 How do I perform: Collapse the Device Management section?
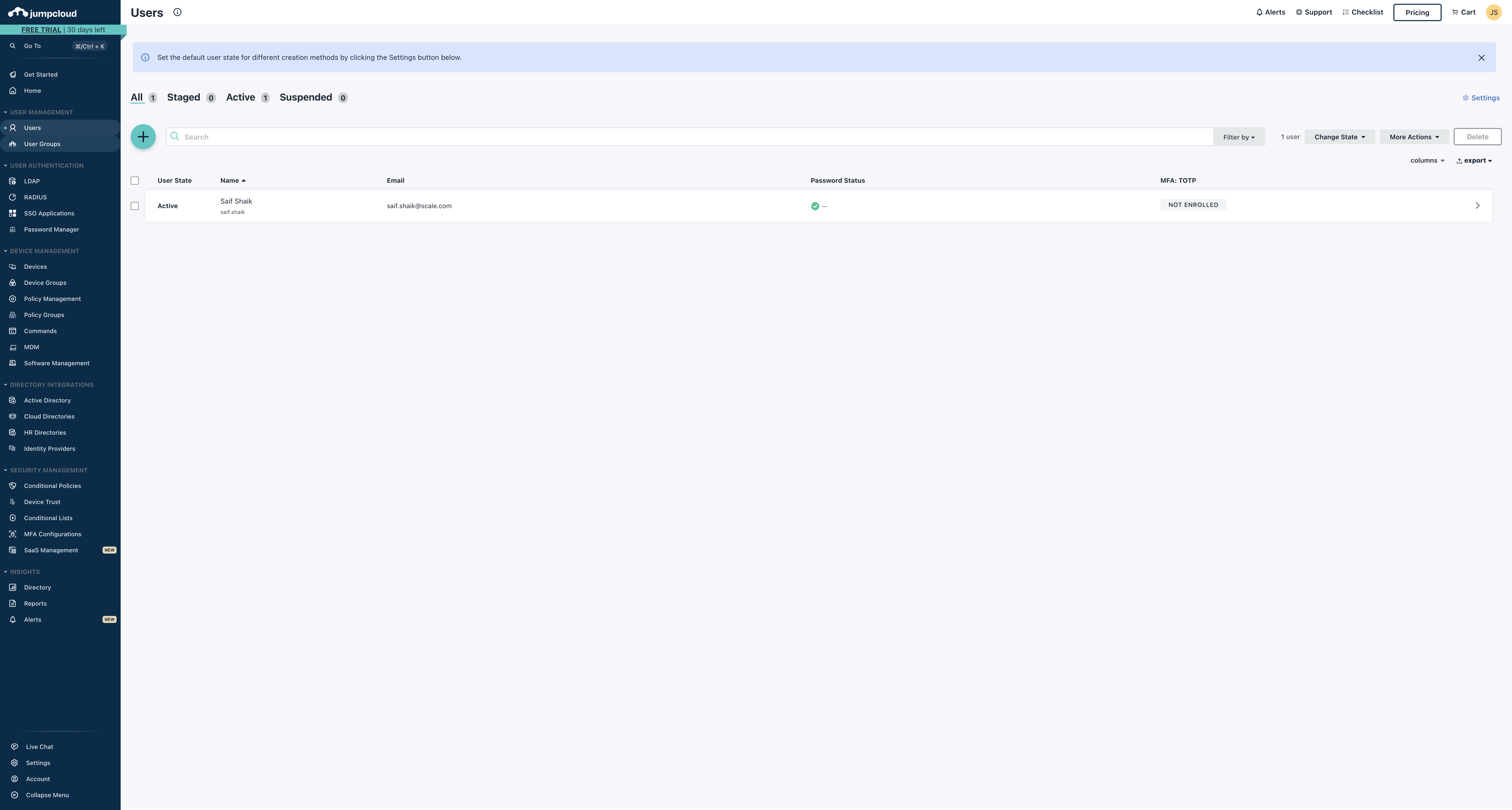41,251
